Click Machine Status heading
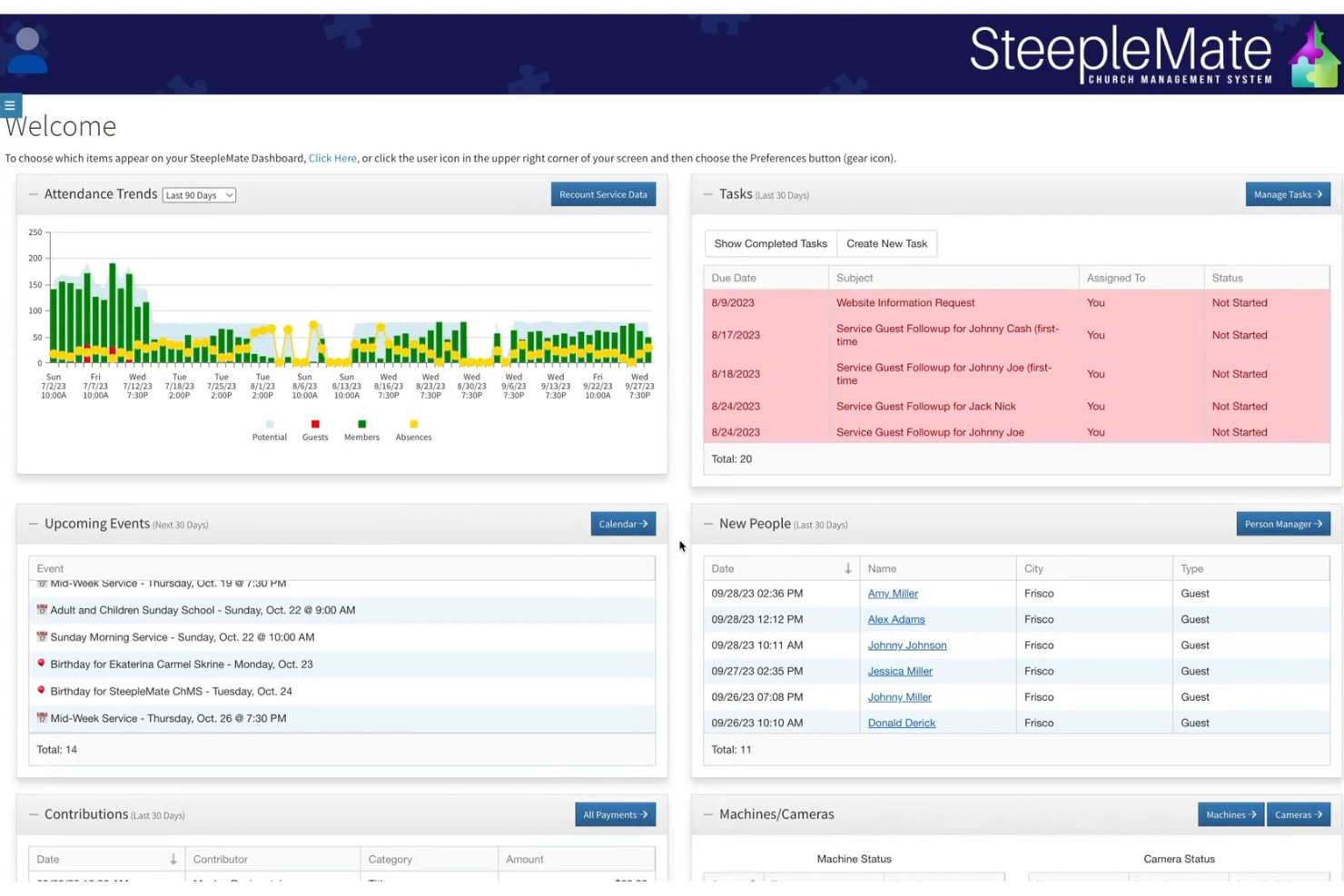 click(x=854, y=859)
